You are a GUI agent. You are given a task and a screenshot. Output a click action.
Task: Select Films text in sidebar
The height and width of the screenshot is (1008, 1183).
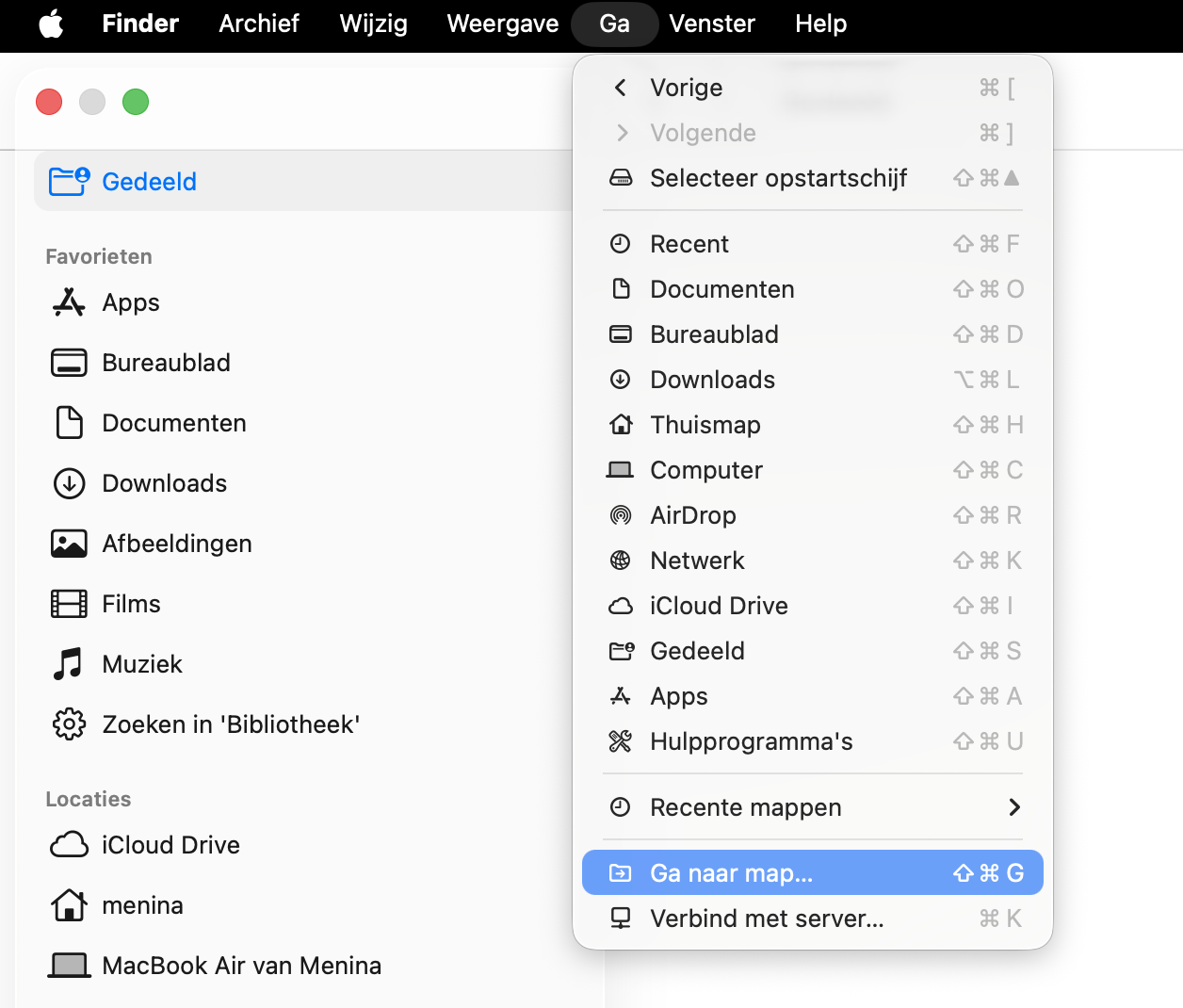[x=132, y=604]
